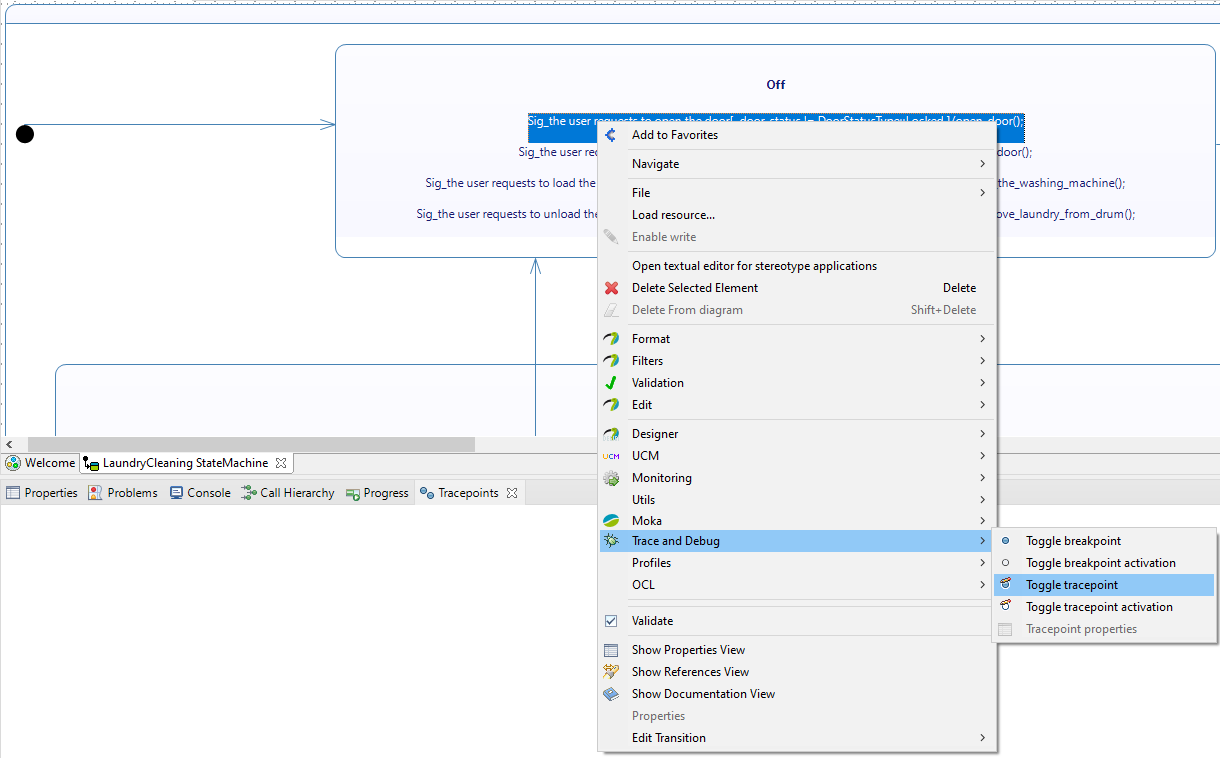Select Load resource... menu entry
Screen dimensions: 1220x758
(797, 215)
